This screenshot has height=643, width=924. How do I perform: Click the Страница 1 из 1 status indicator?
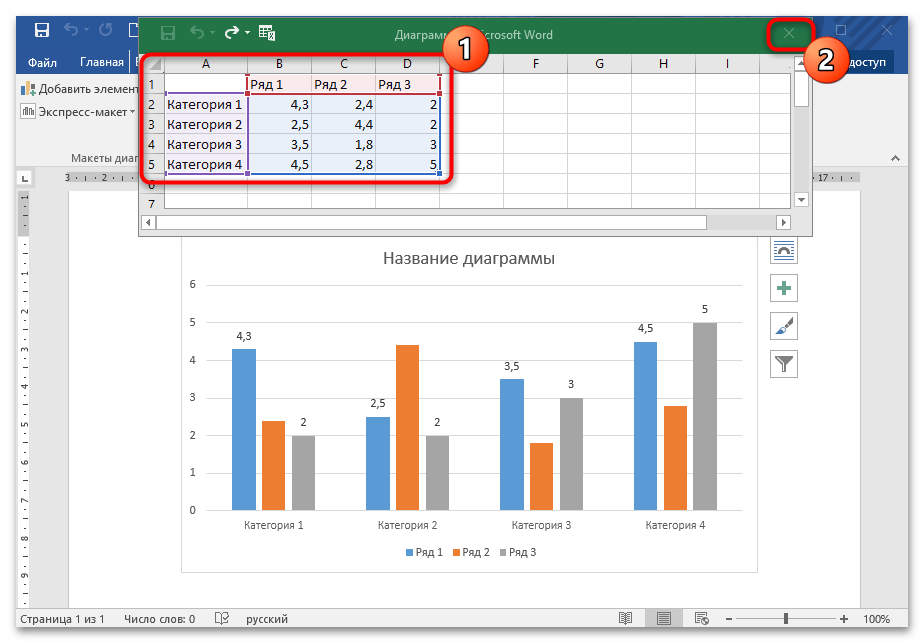click(x=62, y=619)
